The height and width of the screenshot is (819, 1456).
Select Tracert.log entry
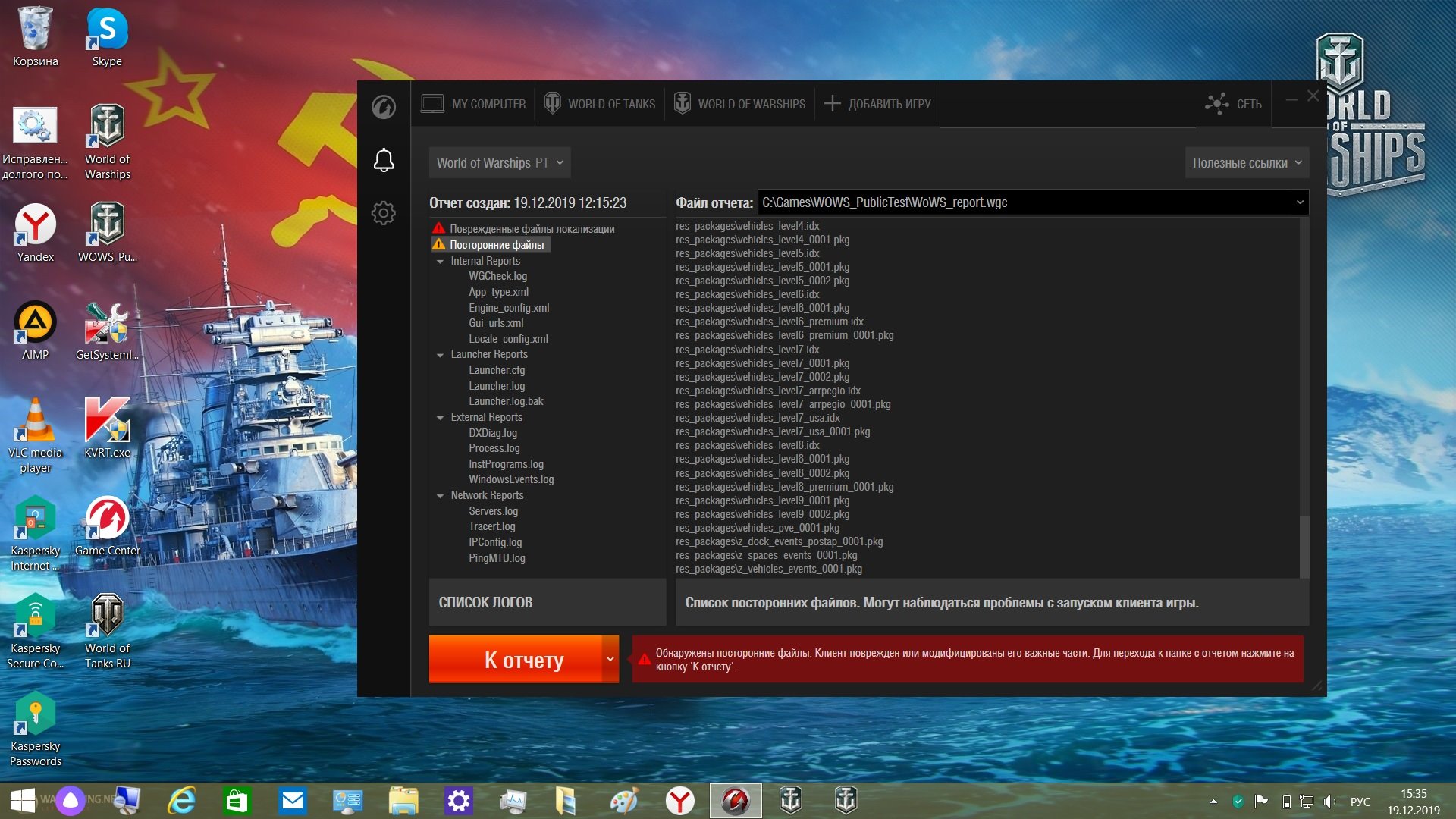(491, 526)
